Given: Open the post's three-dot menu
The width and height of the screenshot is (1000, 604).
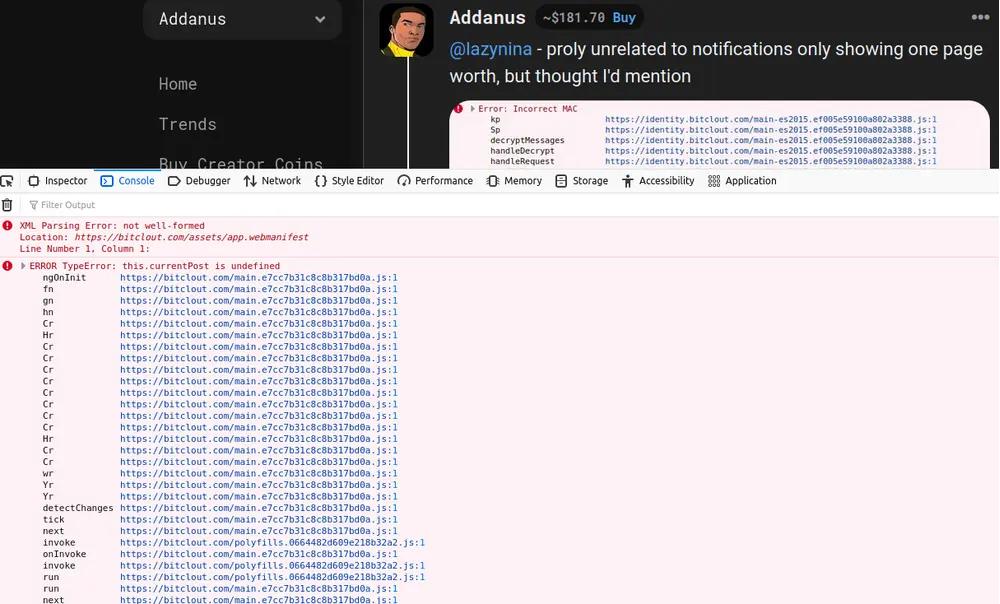Looking at the screenshot, I should tap(980, 17).
